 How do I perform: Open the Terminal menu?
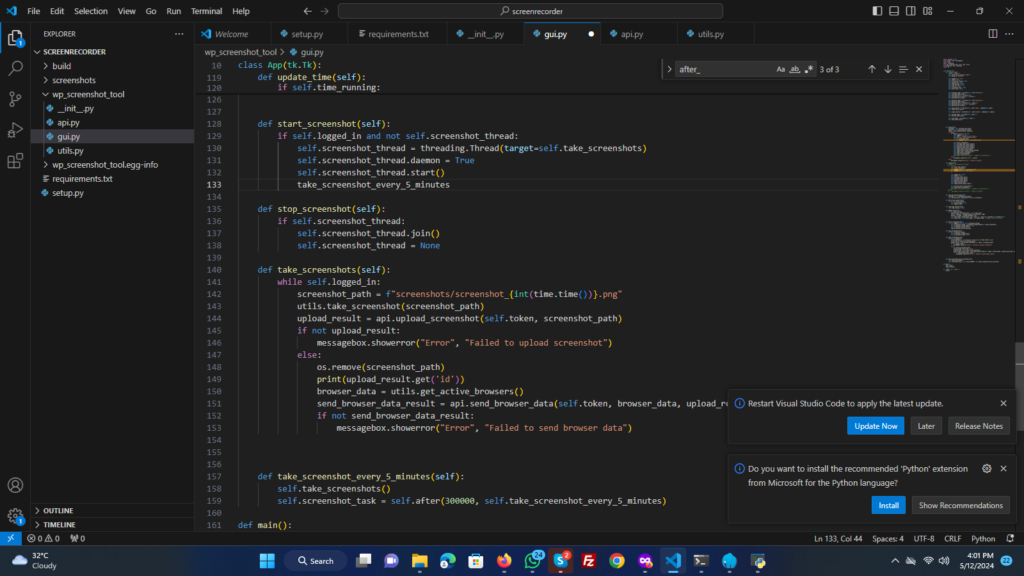[x=207, y=11]
